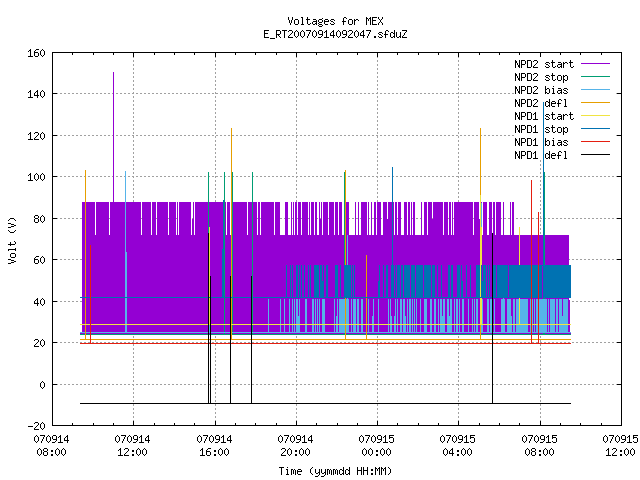Viewport: 640px width, 480px height.
Task: Click the black NPD1 defl legend line
Action: click(595, 155)
